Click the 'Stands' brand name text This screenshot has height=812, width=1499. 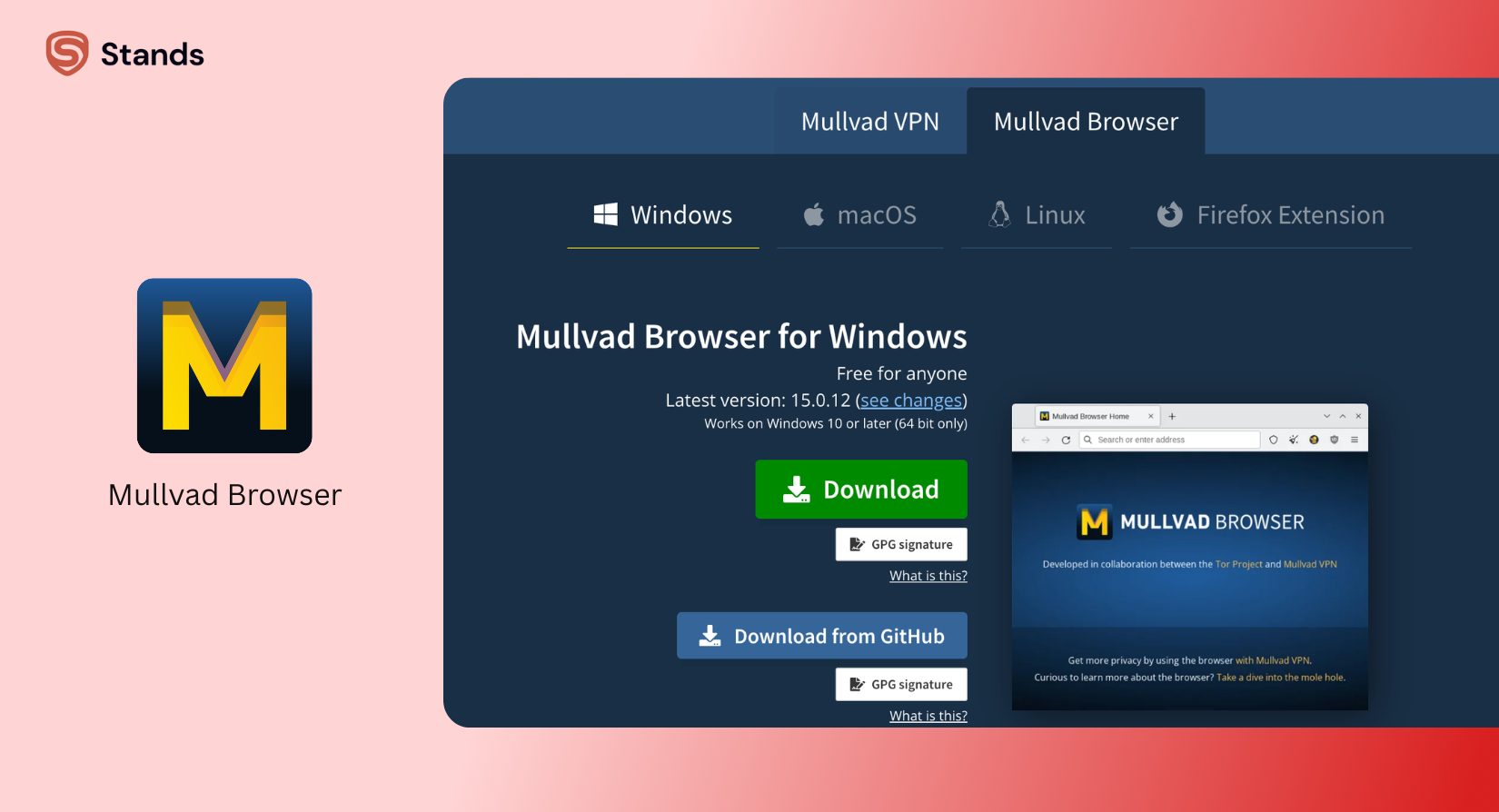153,54
